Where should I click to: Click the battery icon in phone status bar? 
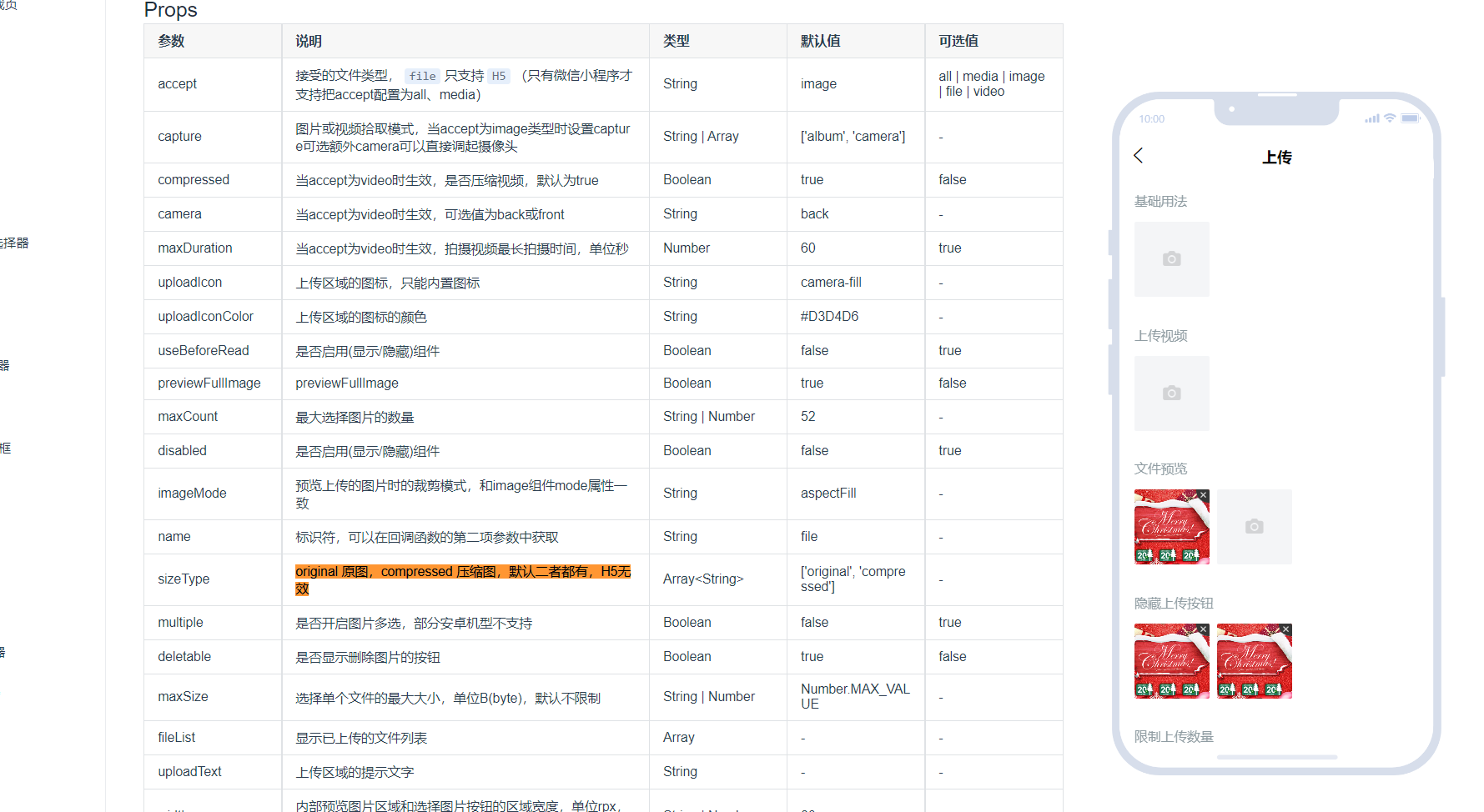click(x=1410, y=118)
